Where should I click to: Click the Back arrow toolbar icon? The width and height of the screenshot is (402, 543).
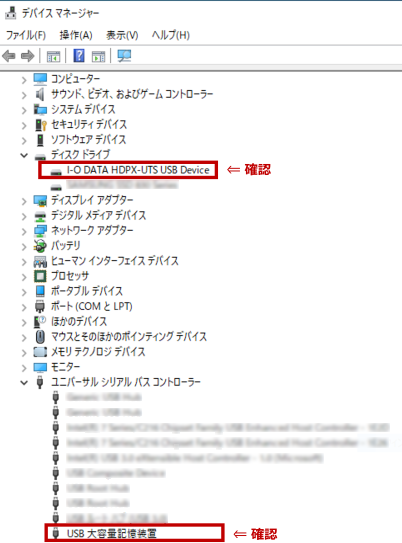[x=9, y=56]
